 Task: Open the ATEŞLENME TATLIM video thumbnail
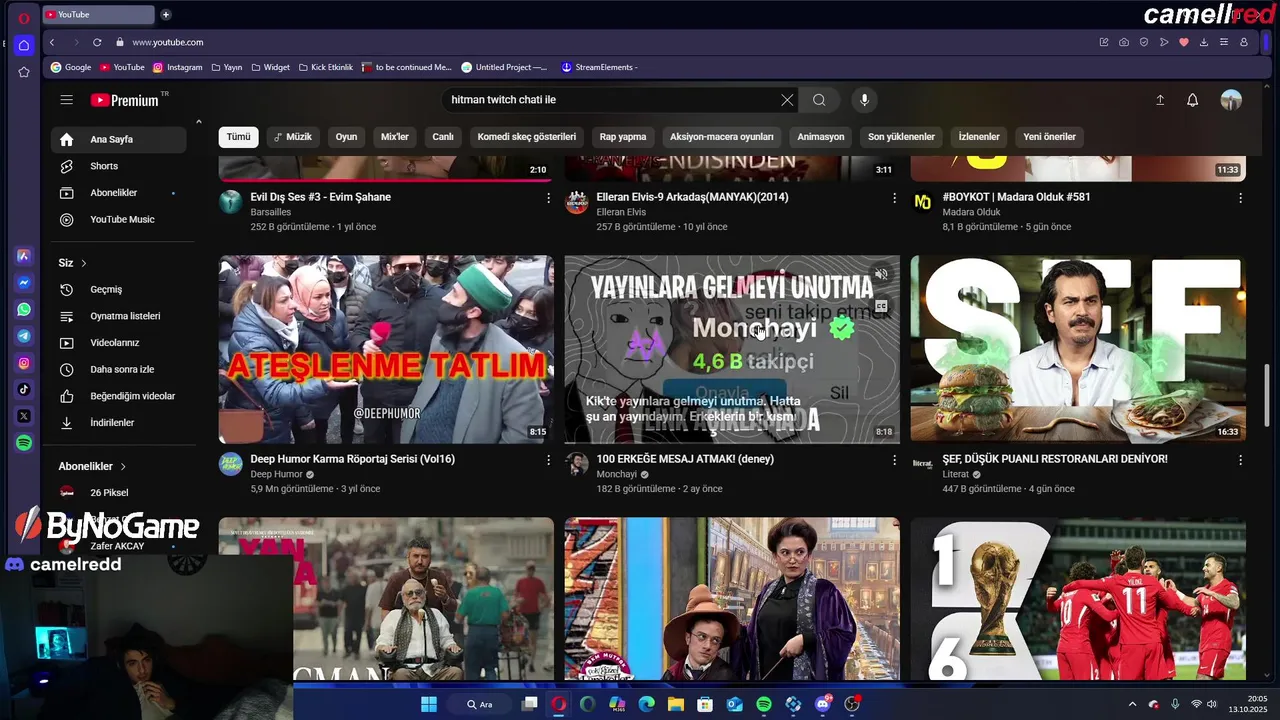(x=386, y=349)
